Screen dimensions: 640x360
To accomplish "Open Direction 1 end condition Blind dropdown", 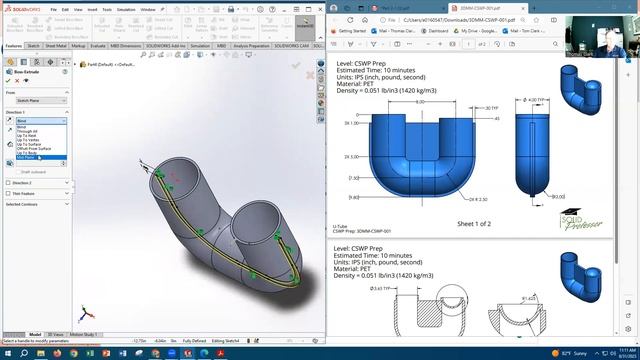I will pos(41,121).
